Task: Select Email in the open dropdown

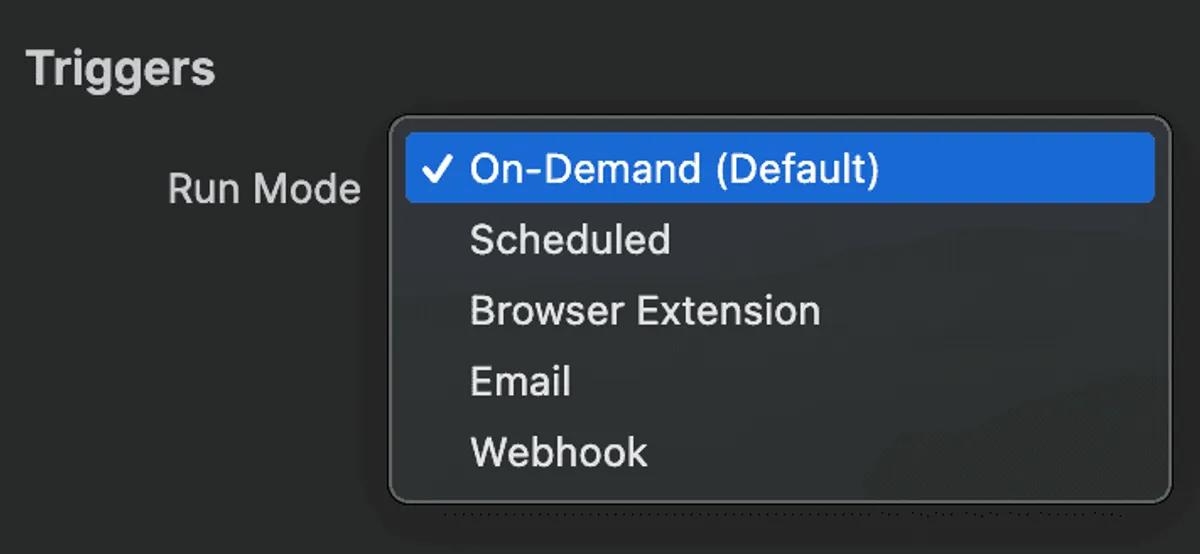Action: (x=520, y=382)
